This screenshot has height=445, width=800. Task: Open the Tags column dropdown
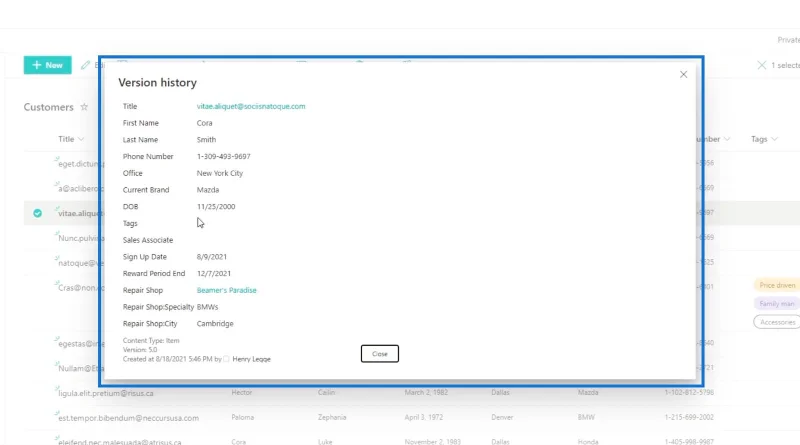pos(764,139)
